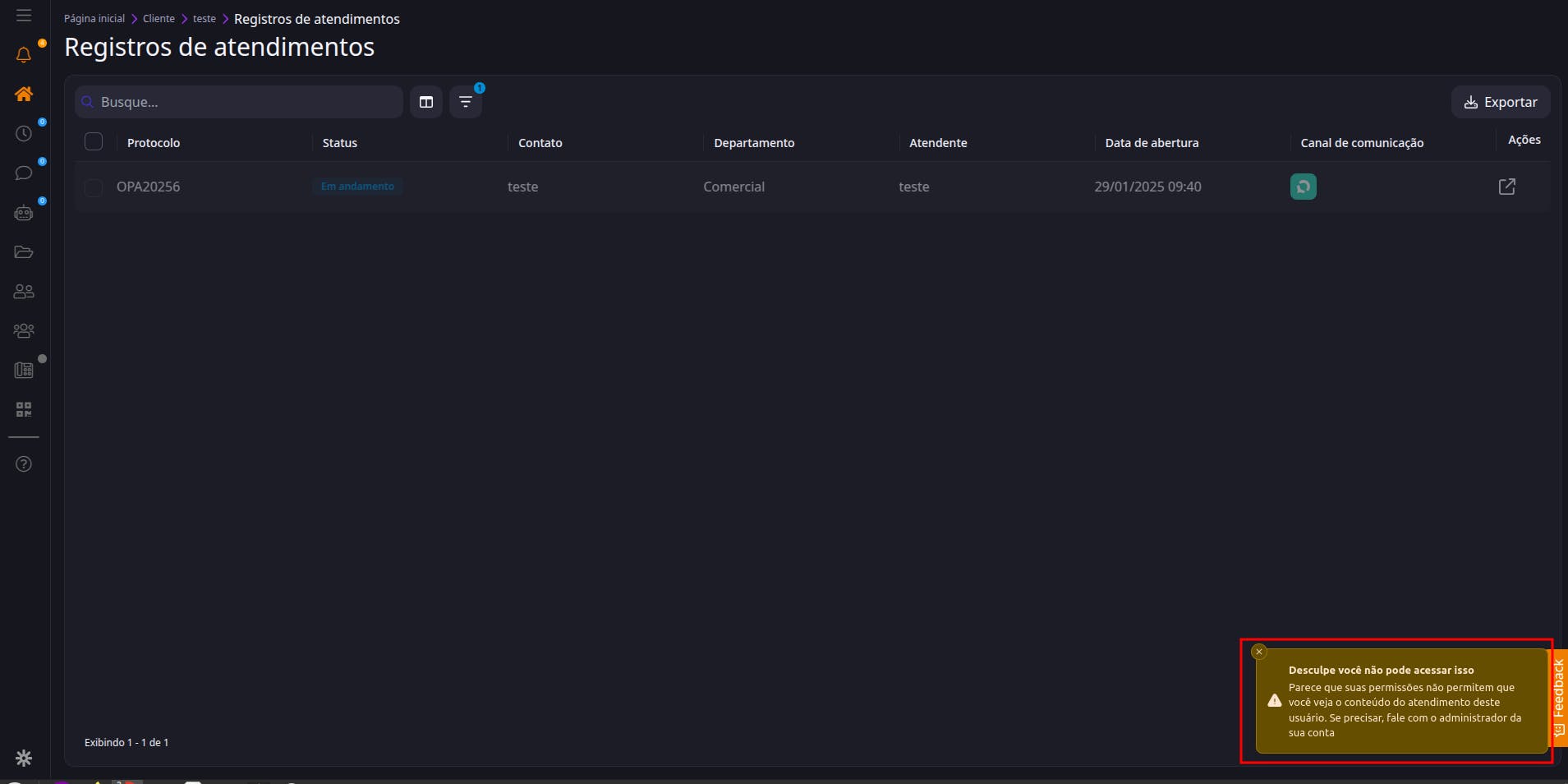Click 'Exibindo 1 - 1 de 1' footer text

point(126,742)
